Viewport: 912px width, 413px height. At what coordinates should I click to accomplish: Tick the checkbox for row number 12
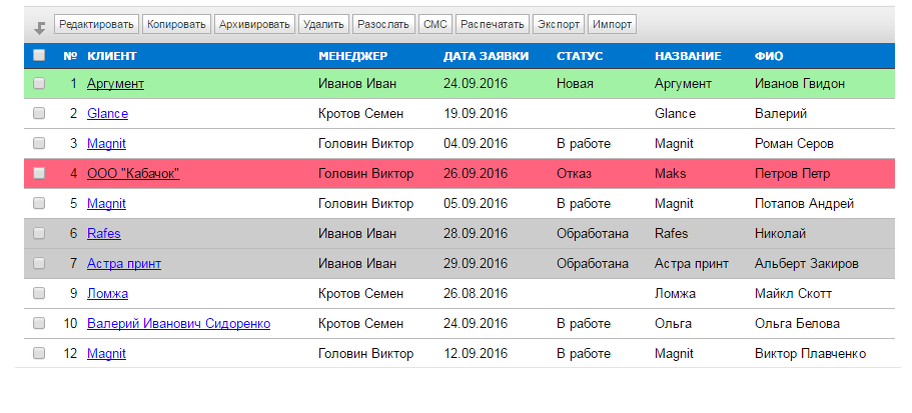point(39,353)
